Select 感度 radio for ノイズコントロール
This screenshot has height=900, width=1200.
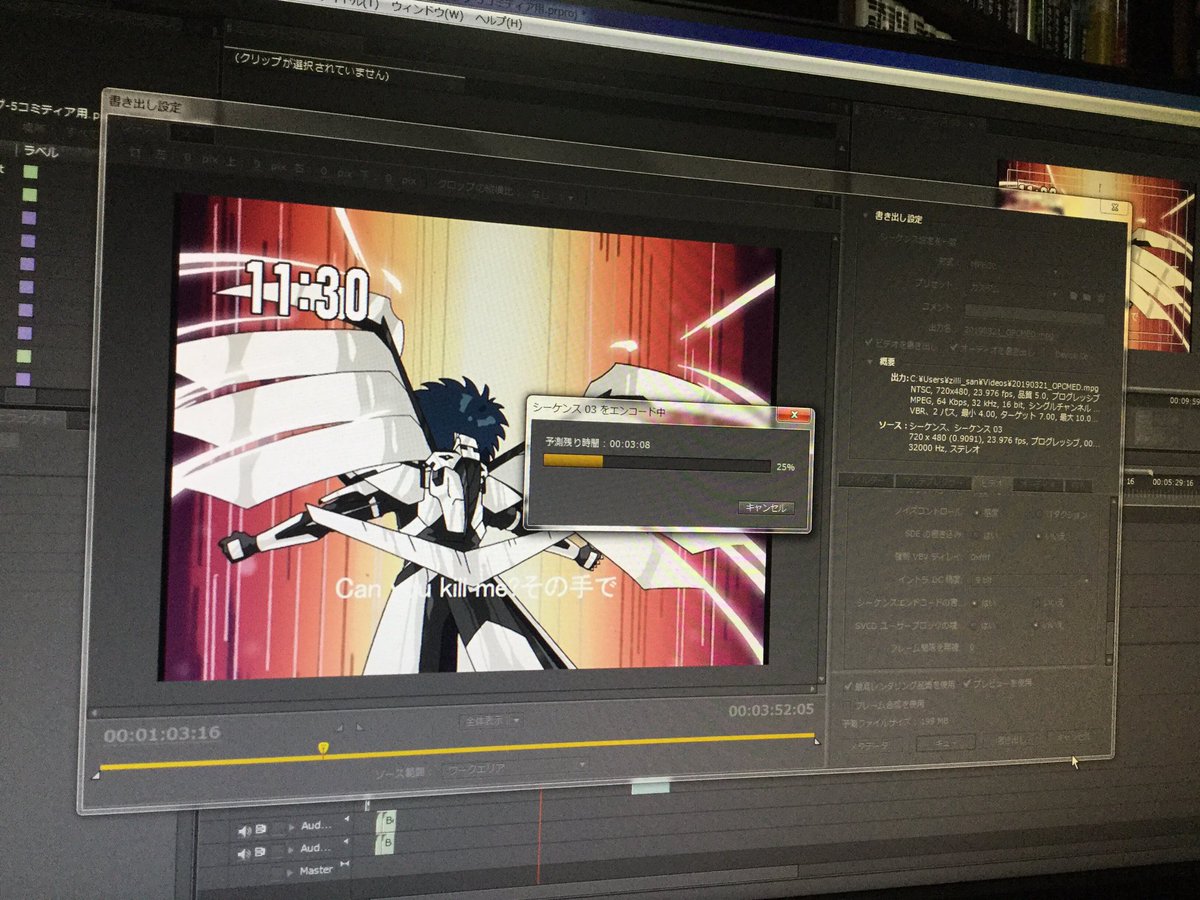976,513
